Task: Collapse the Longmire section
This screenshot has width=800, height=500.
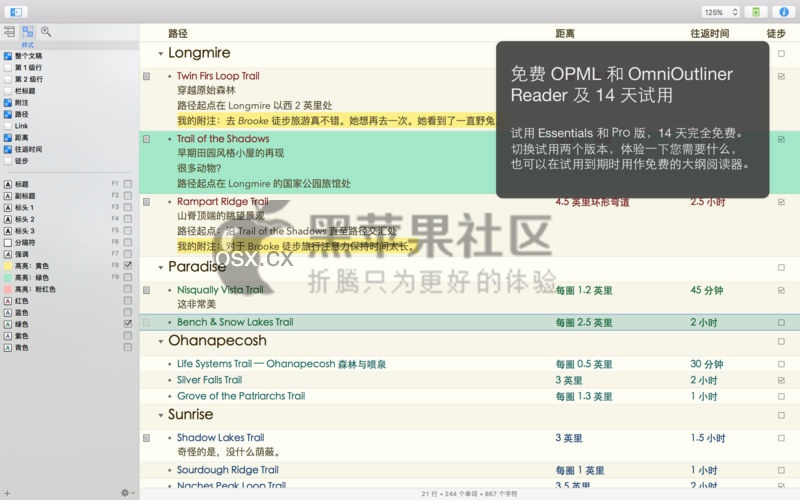Action: click(161, 54)
